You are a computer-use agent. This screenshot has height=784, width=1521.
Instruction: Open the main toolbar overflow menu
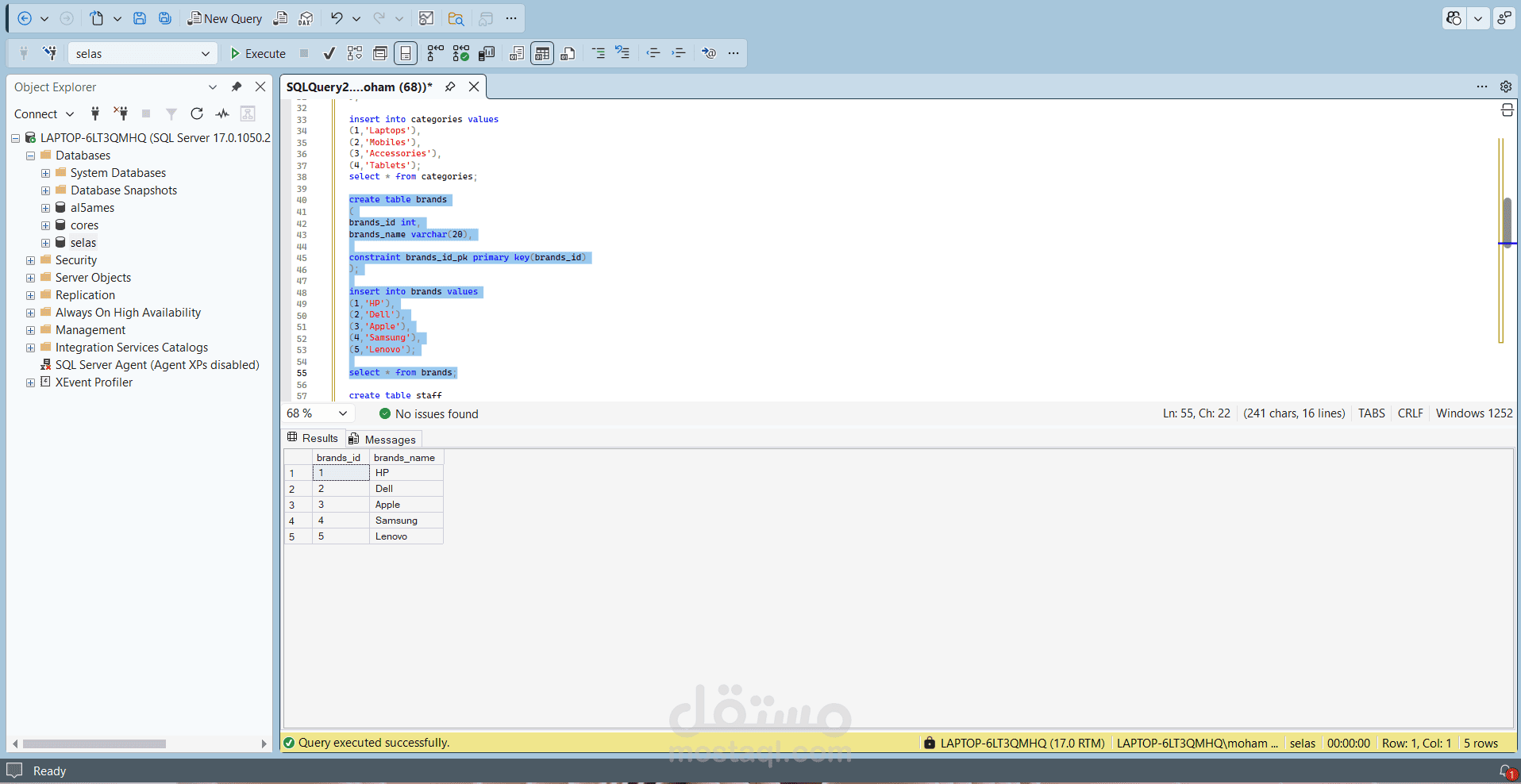click(x=511, y=18)
